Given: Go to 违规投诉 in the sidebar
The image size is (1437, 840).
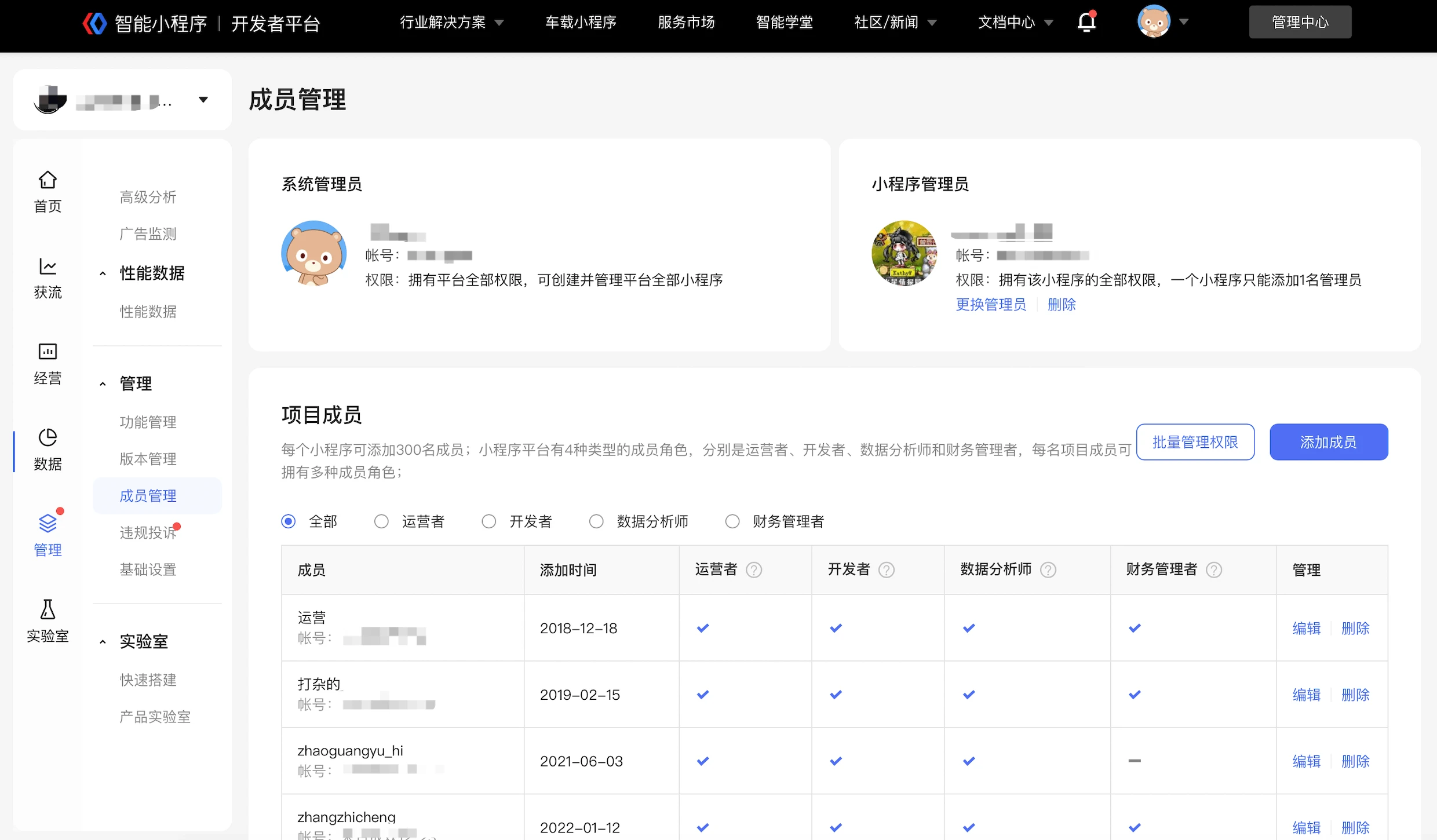Looking at the screenshot, I should coord(148,532).
